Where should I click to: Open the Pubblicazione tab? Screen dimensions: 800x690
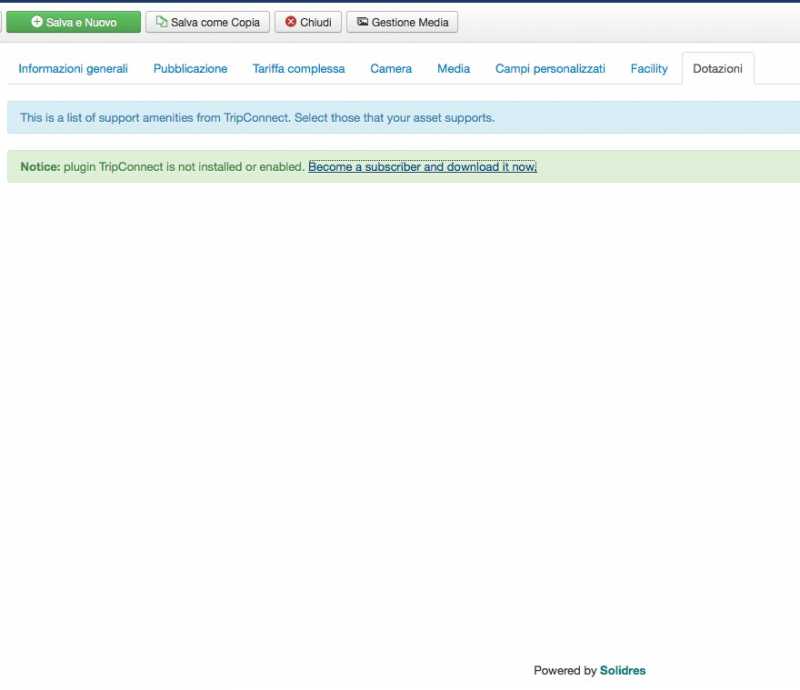click(x=190, y=69)
